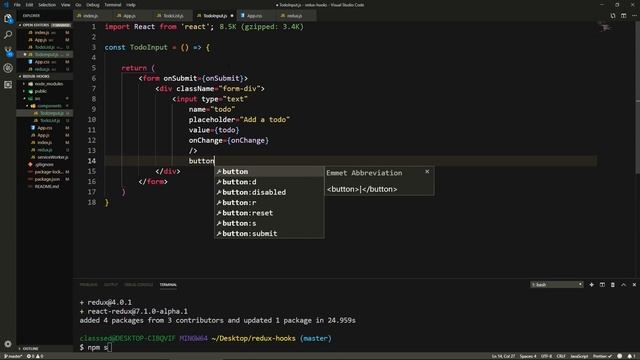
Task: Split the terminal panel
Action: (602, 284)
